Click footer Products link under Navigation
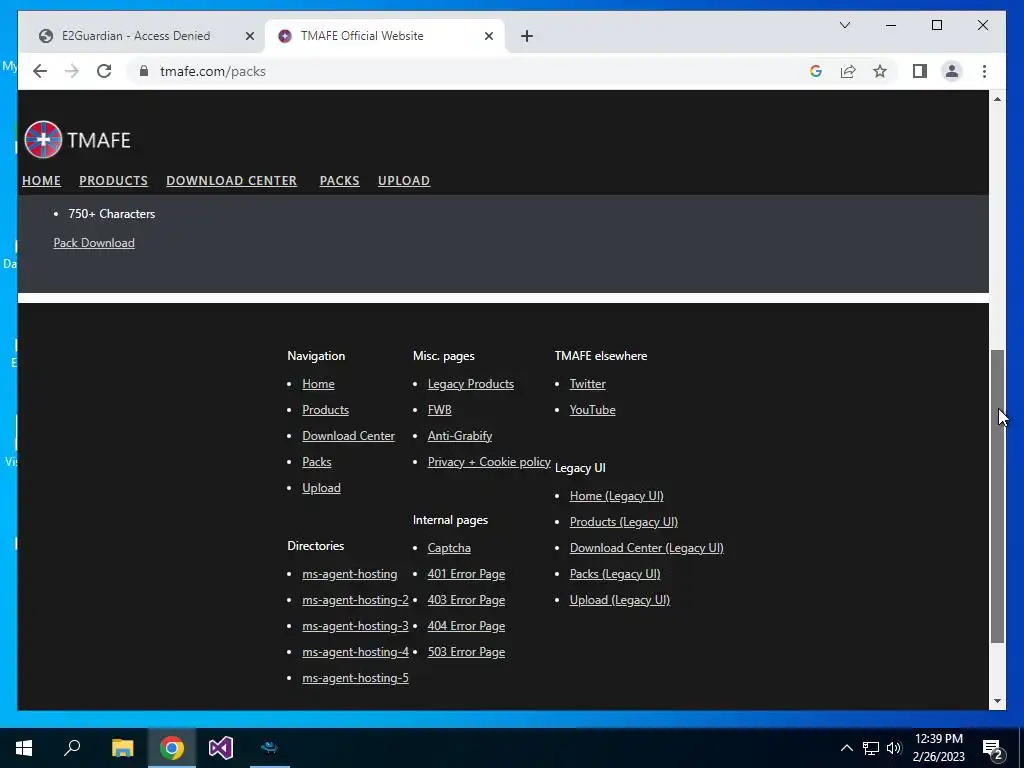The width and height of the screenshot is (1024, 768). point(325,410)
